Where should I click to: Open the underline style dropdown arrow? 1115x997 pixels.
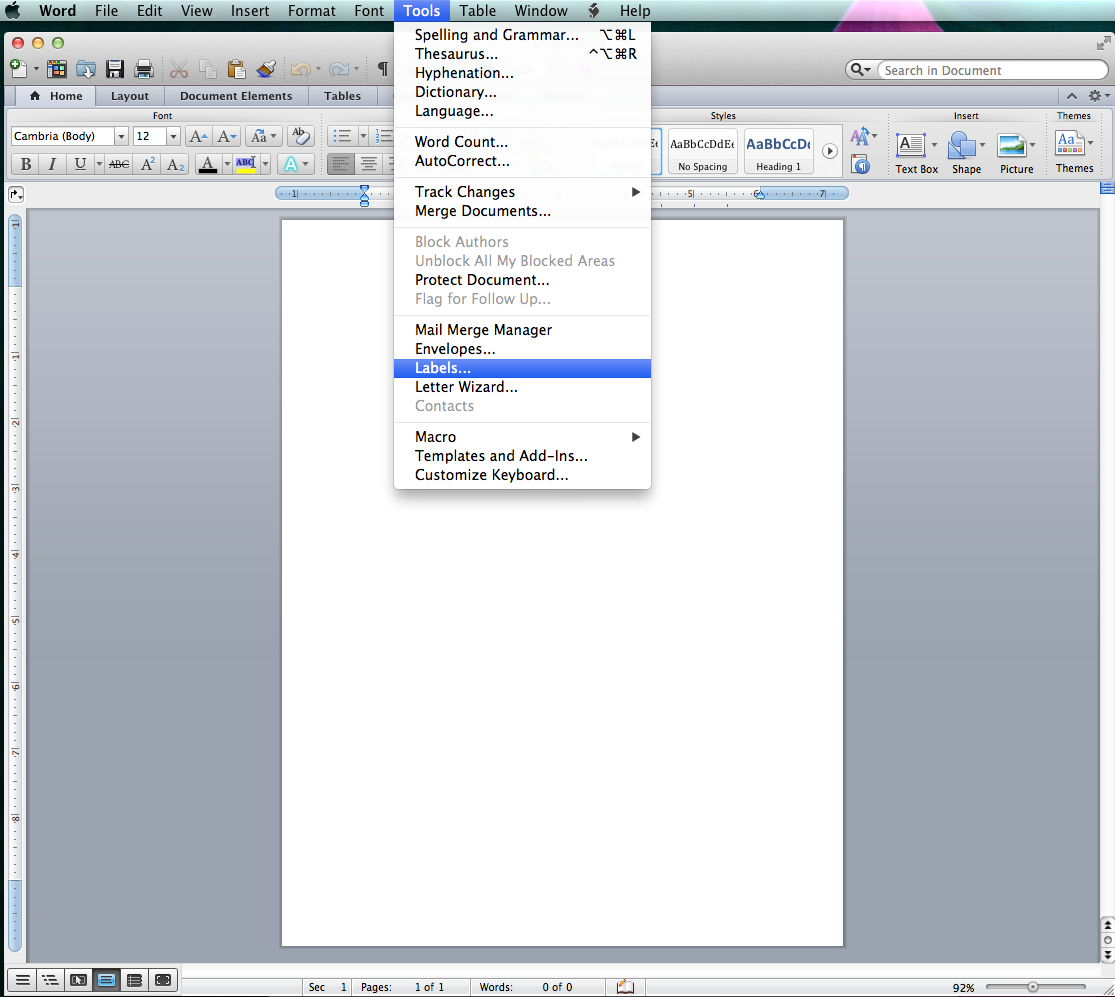(x=99, y=164)
